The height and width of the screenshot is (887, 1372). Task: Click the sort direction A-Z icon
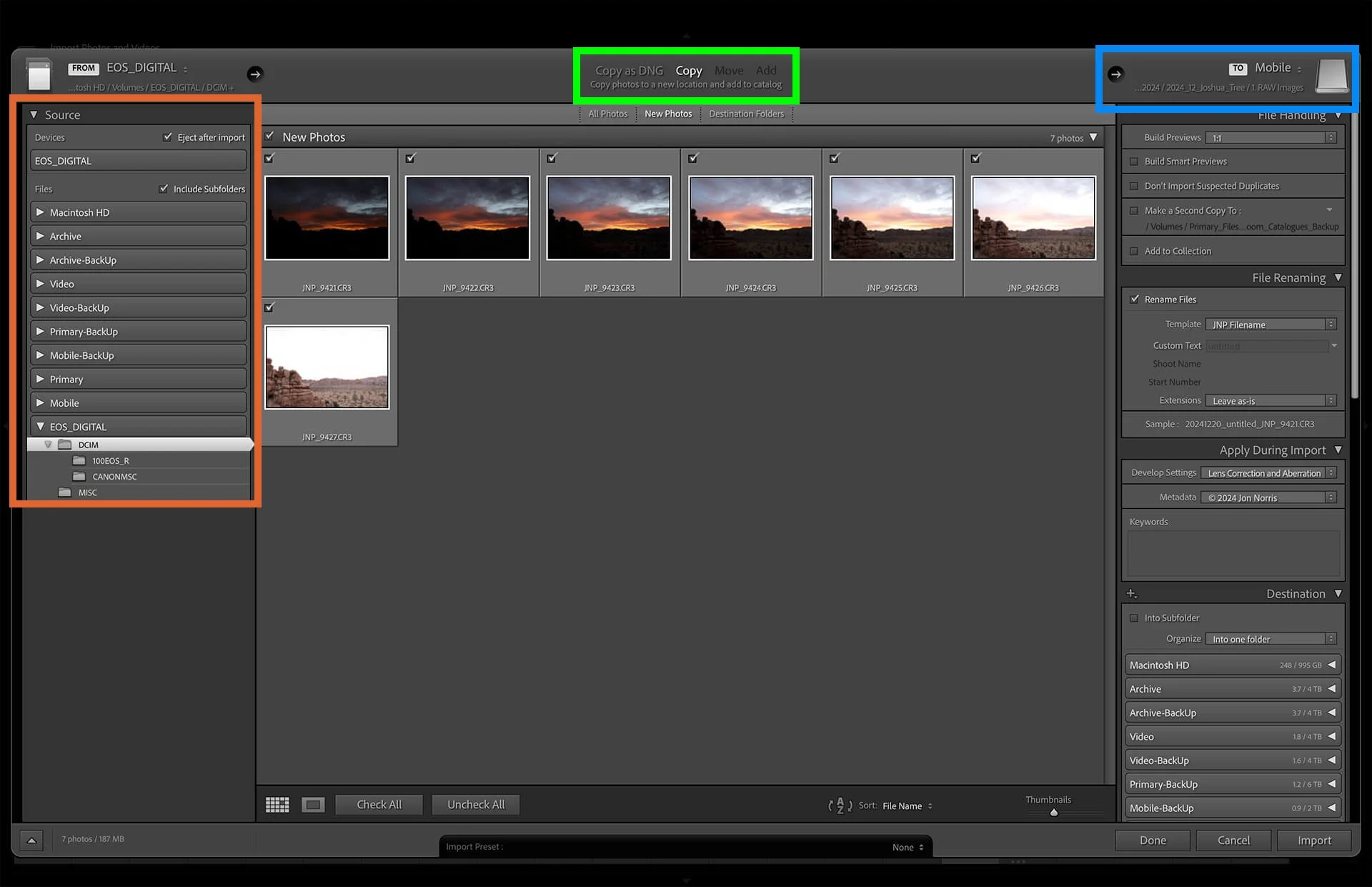click(x=840, y=806)
